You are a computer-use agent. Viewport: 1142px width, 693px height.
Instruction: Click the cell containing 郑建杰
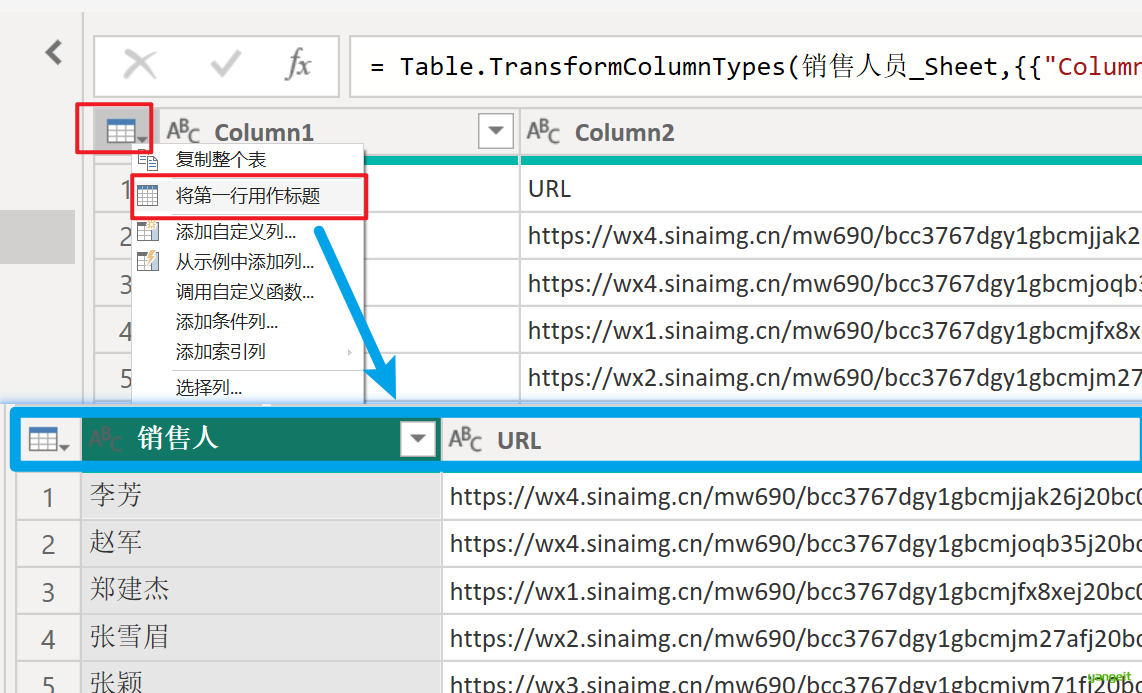pos(130,590)
